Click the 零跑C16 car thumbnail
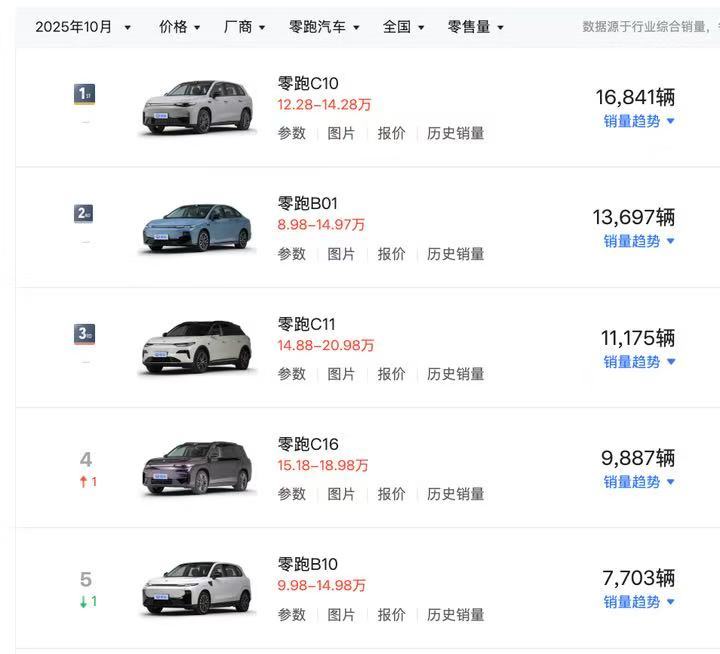The height and width of the screenshot is (654, 720). pyautogui.click(x=198, y=467)
